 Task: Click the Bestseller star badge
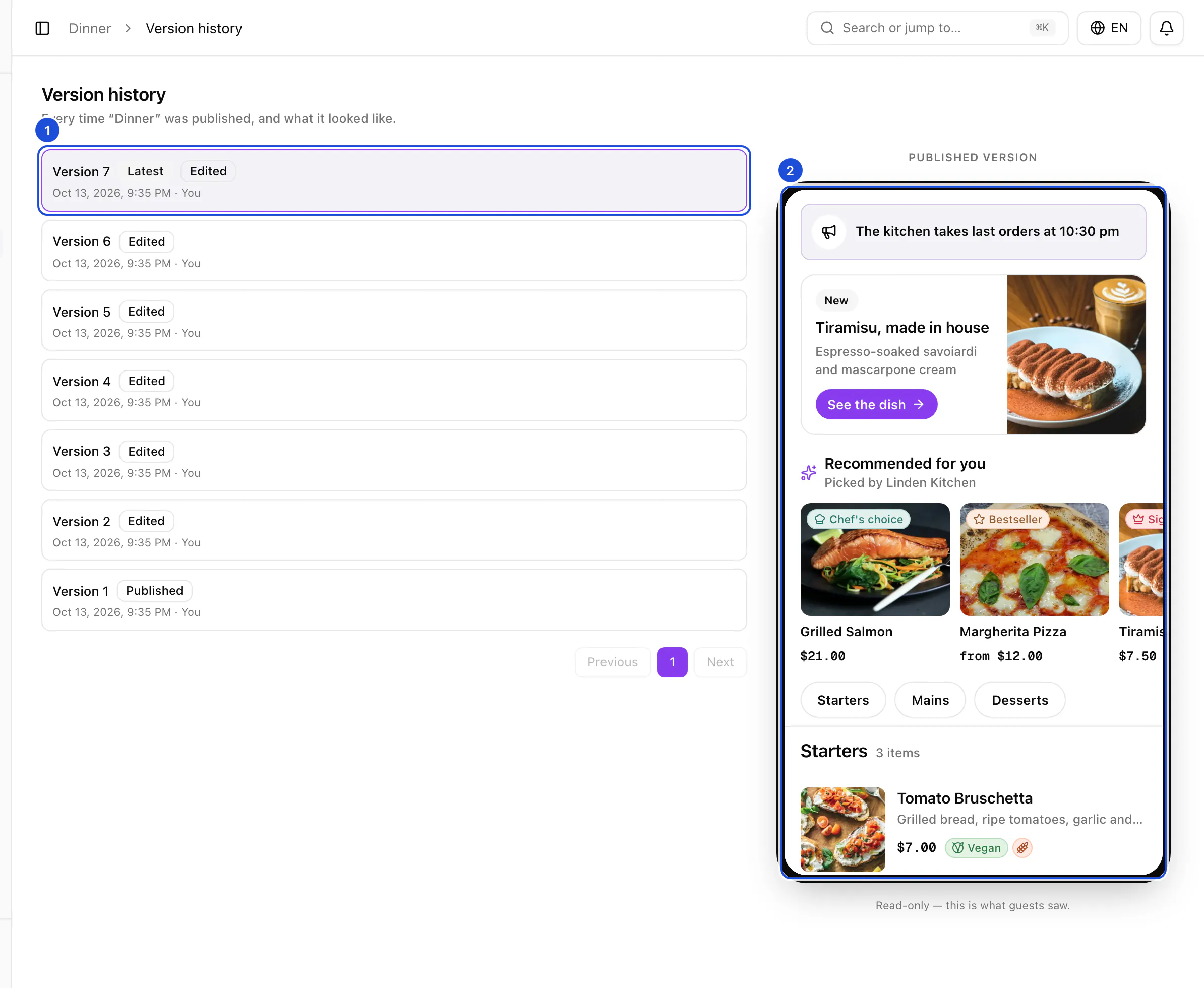point(1007,519)
